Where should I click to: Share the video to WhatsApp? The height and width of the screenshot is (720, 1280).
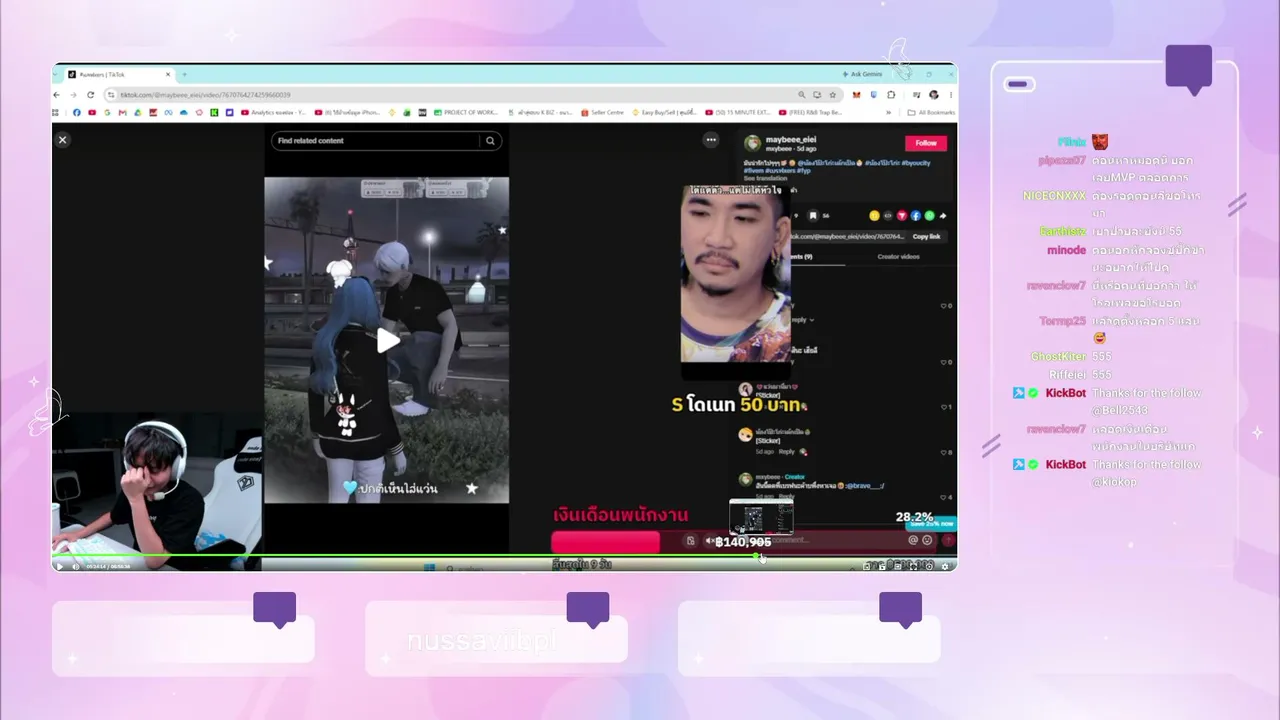click(x=929, y=215)
